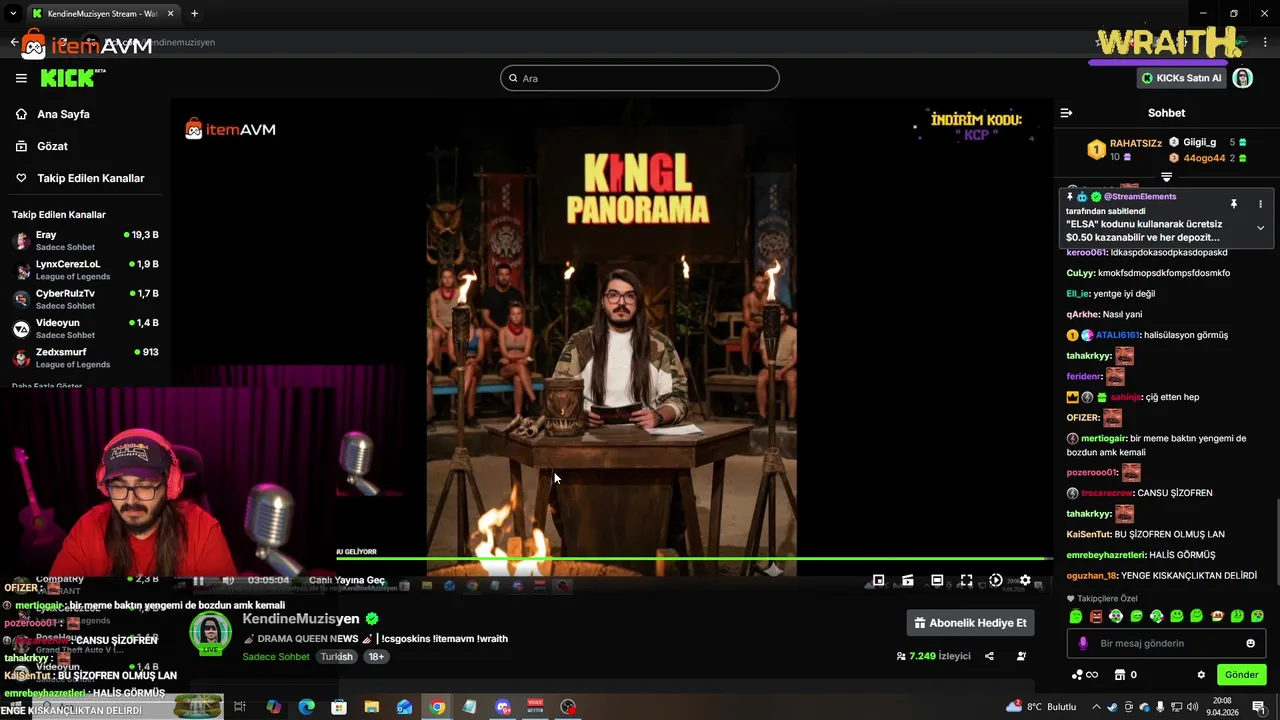The image size is (1280, 720).
Task: Focus the Ara search field
Action: 640,78
